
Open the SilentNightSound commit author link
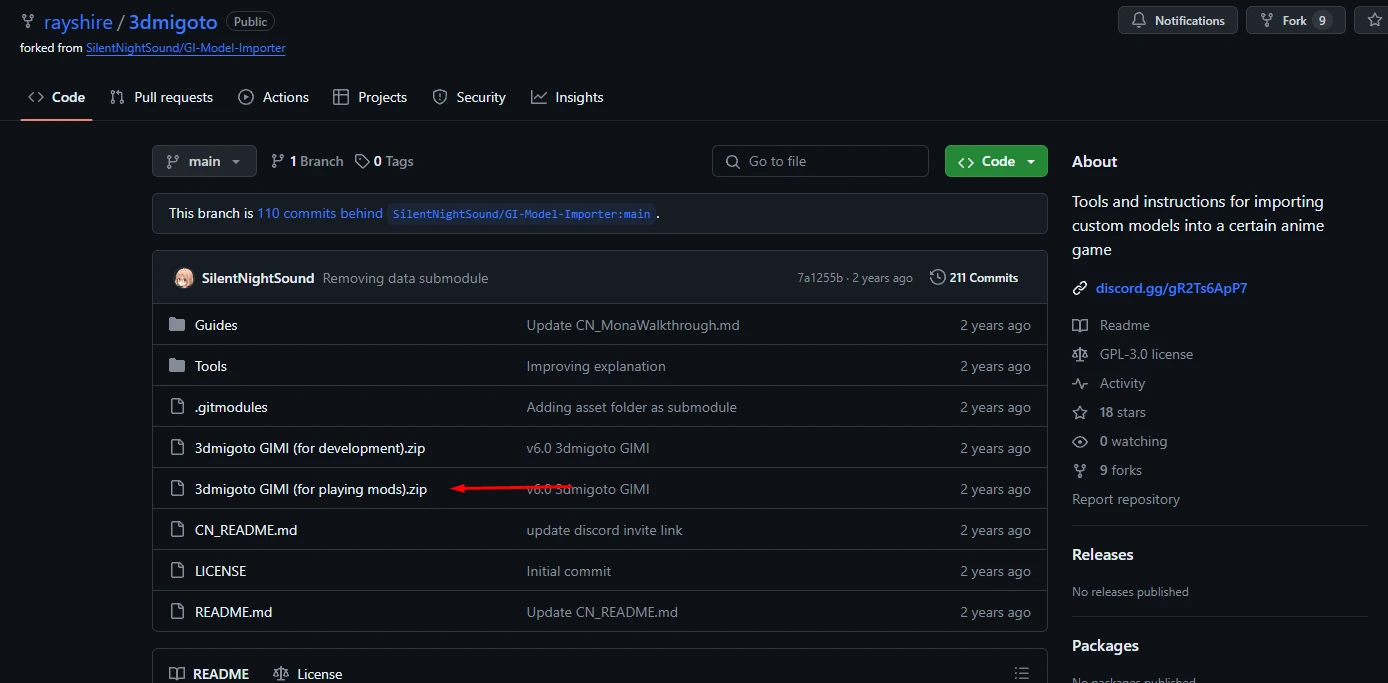258,278
